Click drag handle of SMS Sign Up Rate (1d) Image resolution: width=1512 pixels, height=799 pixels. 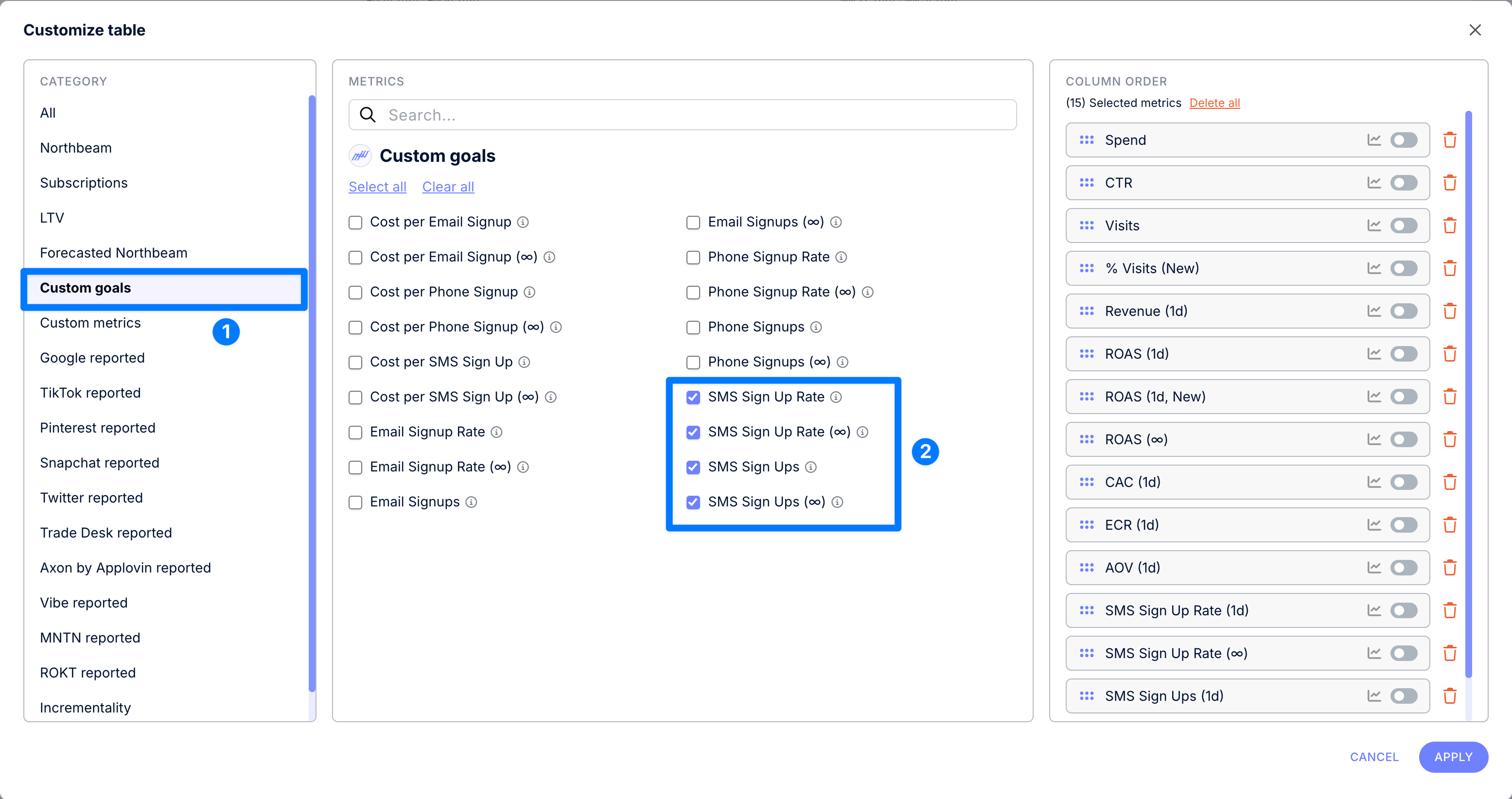[1087, 611]
